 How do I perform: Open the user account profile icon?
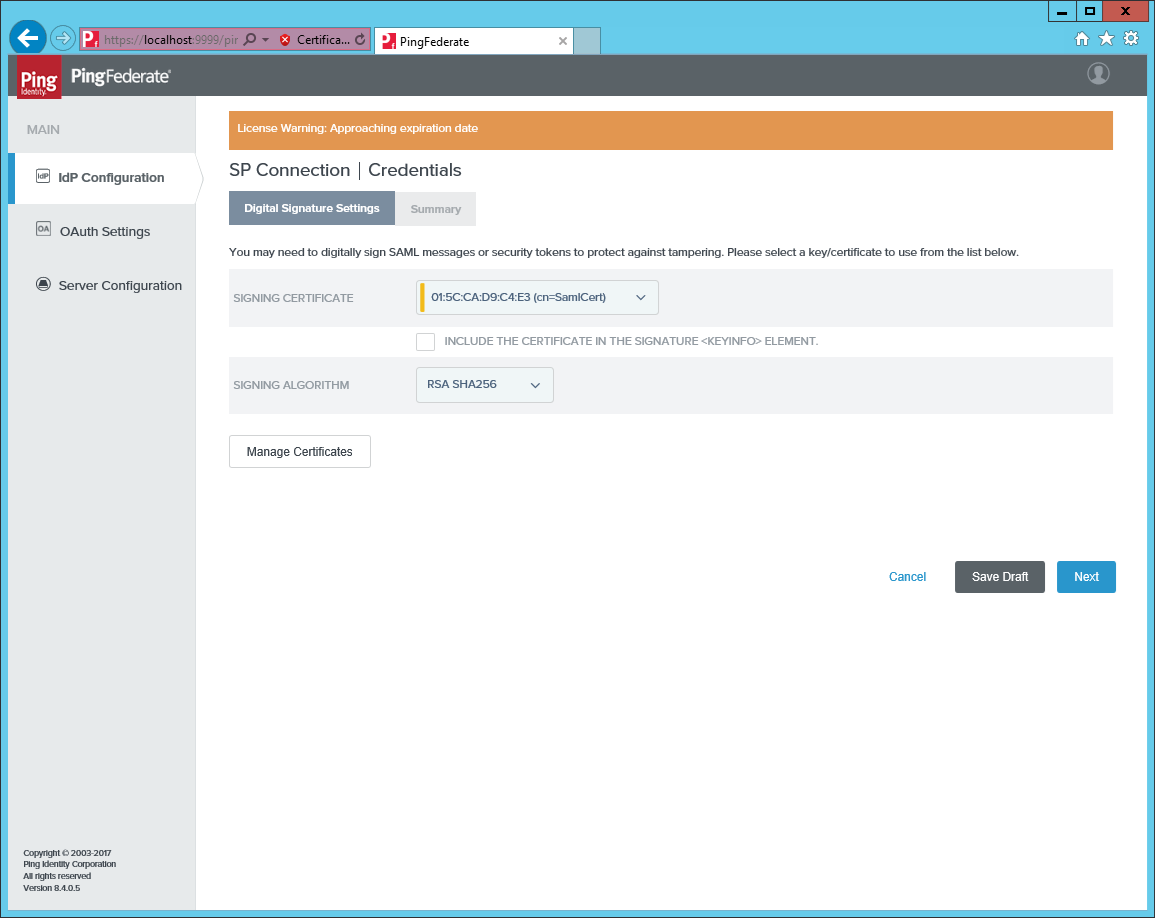[x=1098, y=74]
